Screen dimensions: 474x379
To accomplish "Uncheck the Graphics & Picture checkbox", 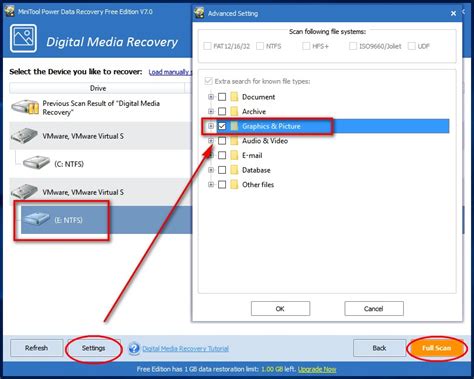I will click(x=222, y=126).
